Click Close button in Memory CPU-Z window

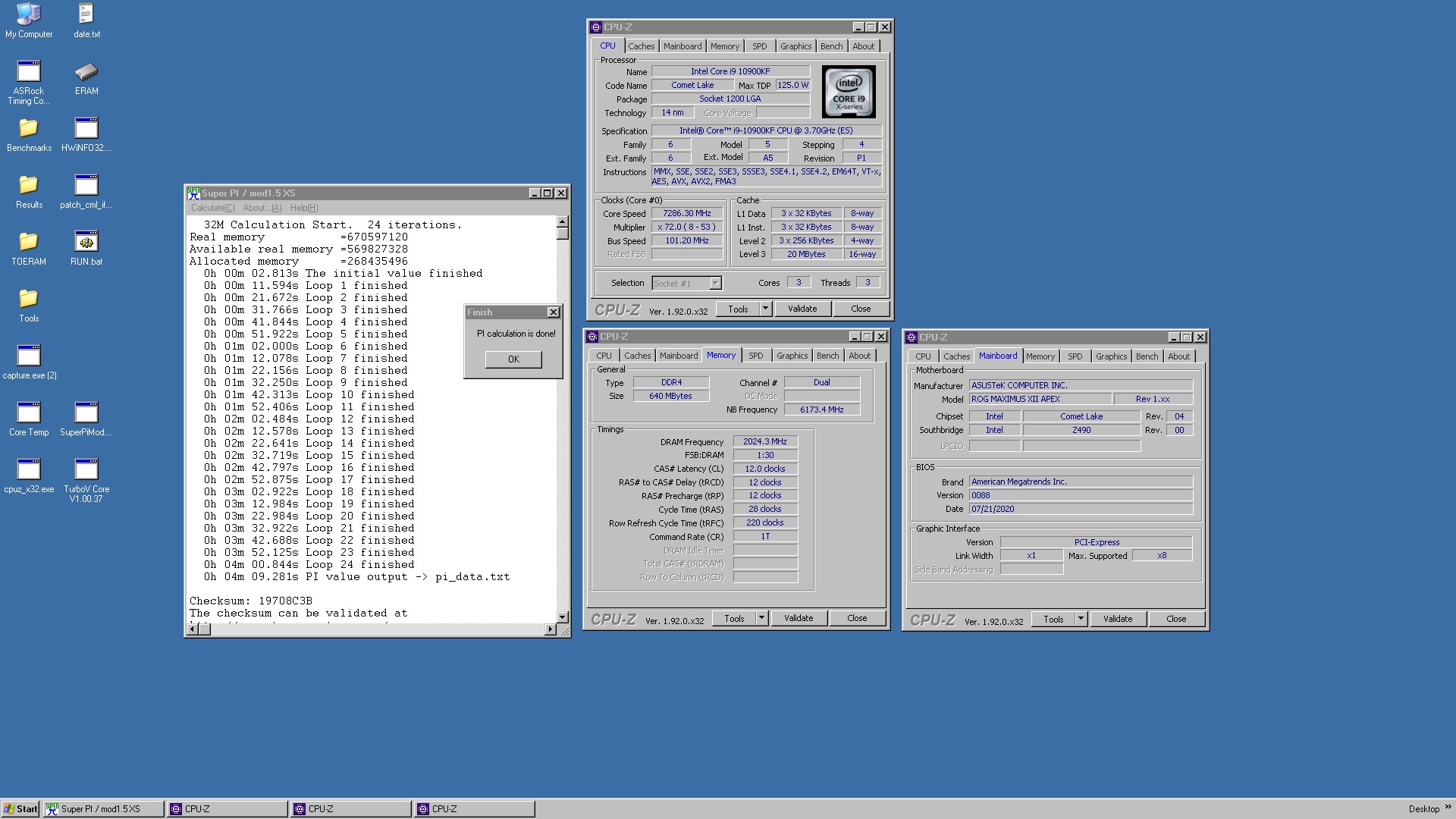pos(856,618)
